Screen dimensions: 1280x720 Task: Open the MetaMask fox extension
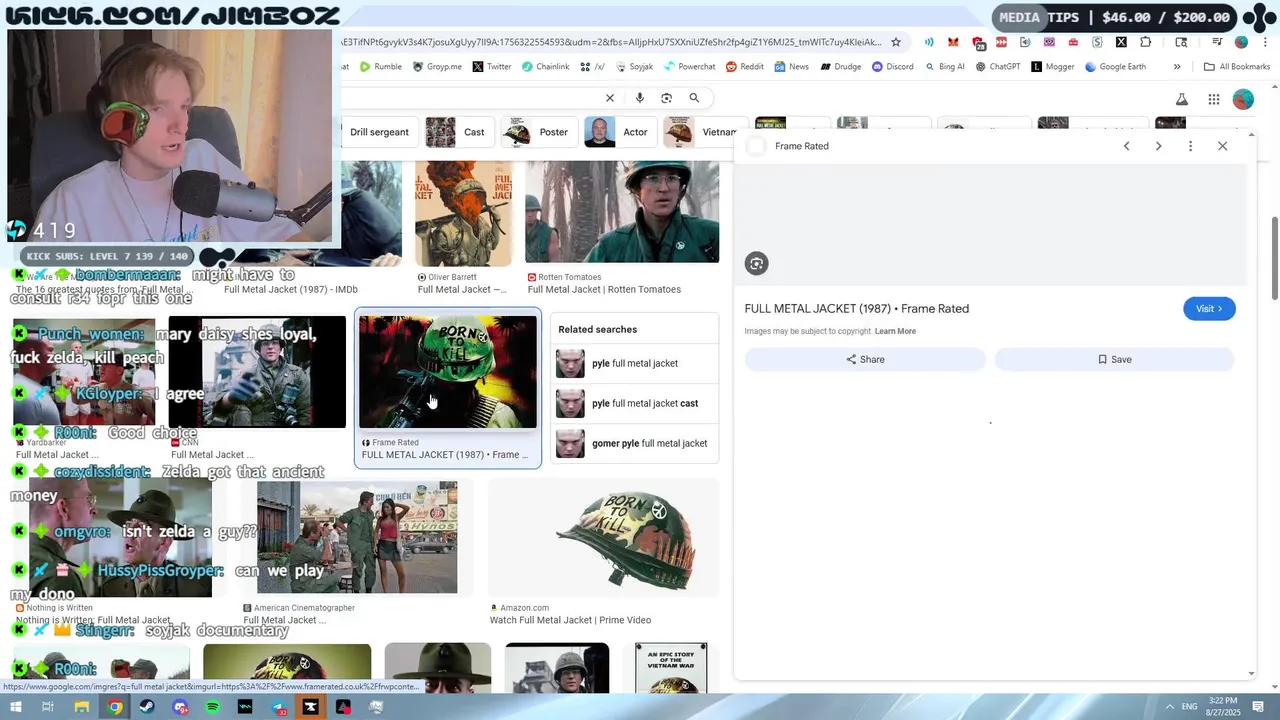[x=953, y=42]
